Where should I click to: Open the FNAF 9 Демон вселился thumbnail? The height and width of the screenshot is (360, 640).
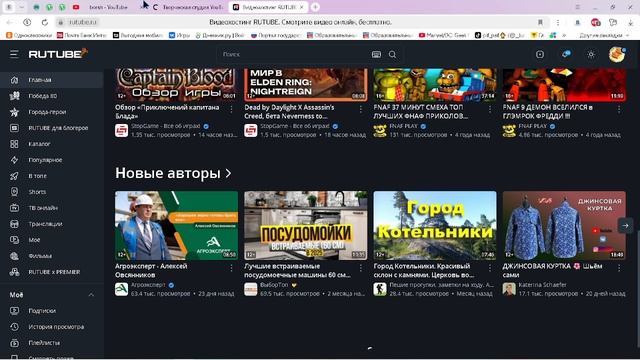[564, 84]
